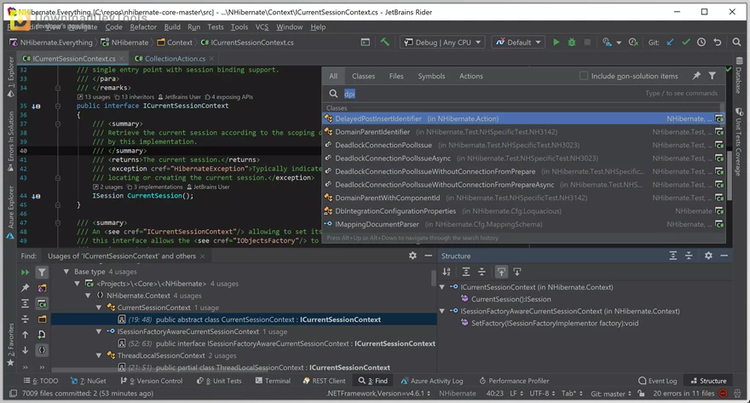Viewport: 750px width, 403px height.
Task: Show Git history clock icon
Action: pyautogui.click(x=701, y=42)
